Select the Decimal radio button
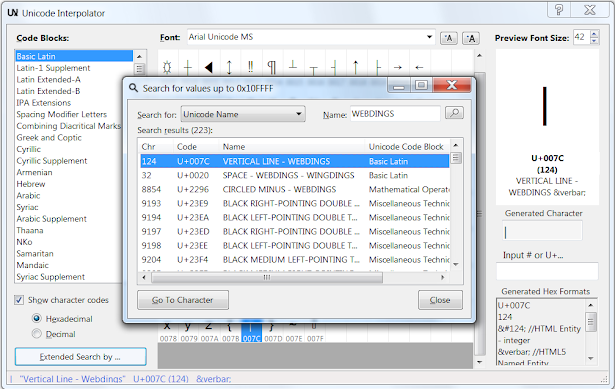 36,334
